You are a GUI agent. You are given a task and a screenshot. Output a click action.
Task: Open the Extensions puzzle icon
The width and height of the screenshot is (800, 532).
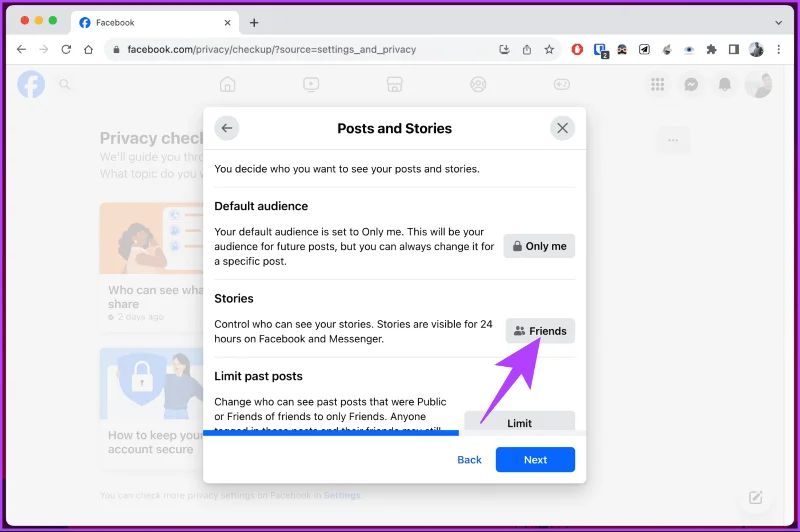(x=711, y=49)
